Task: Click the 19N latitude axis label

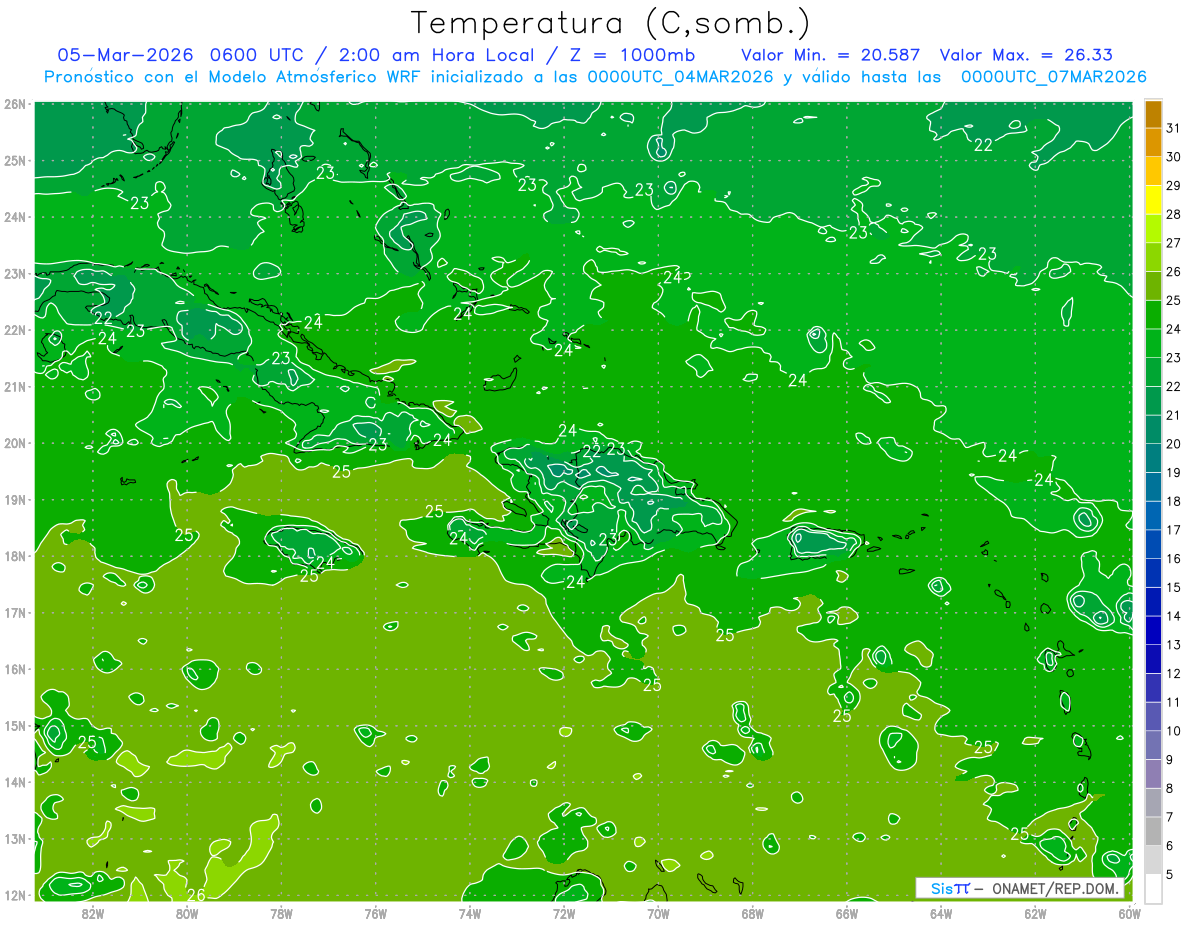Action: coord(15,499)
